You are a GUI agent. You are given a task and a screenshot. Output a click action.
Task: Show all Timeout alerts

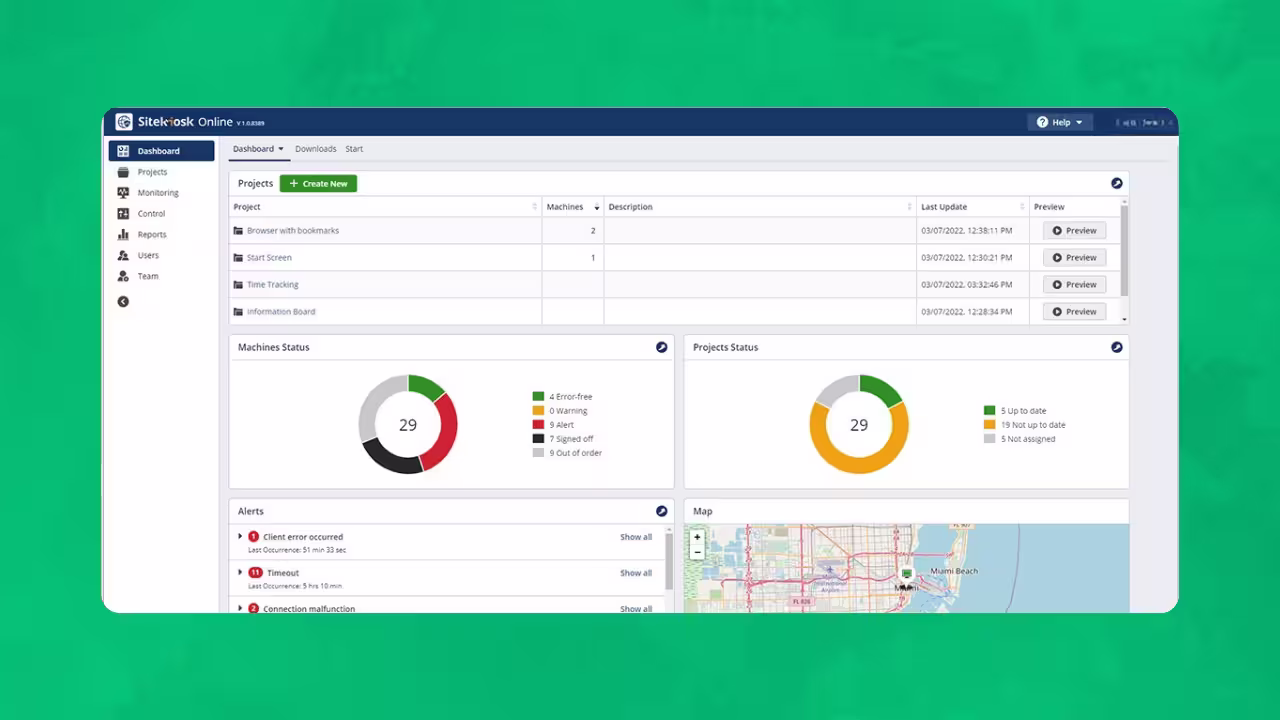tap(636, 573)
